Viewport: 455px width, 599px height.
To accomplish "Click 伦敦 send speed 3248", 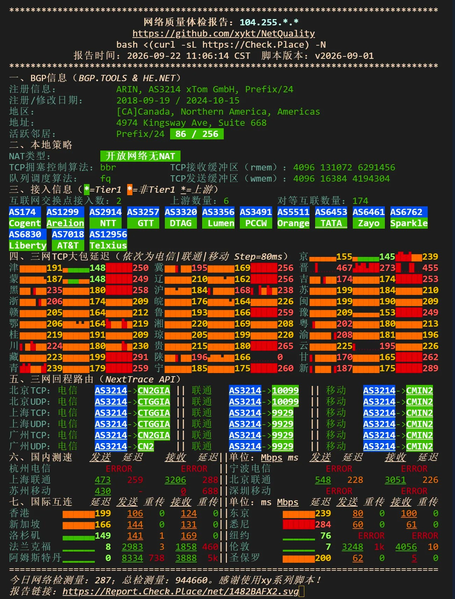I will [x=352, y=547].
